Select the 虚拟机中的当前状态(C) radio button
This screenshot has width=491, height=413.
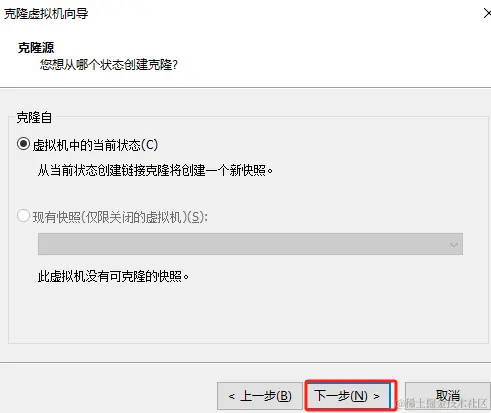point(23,144)
